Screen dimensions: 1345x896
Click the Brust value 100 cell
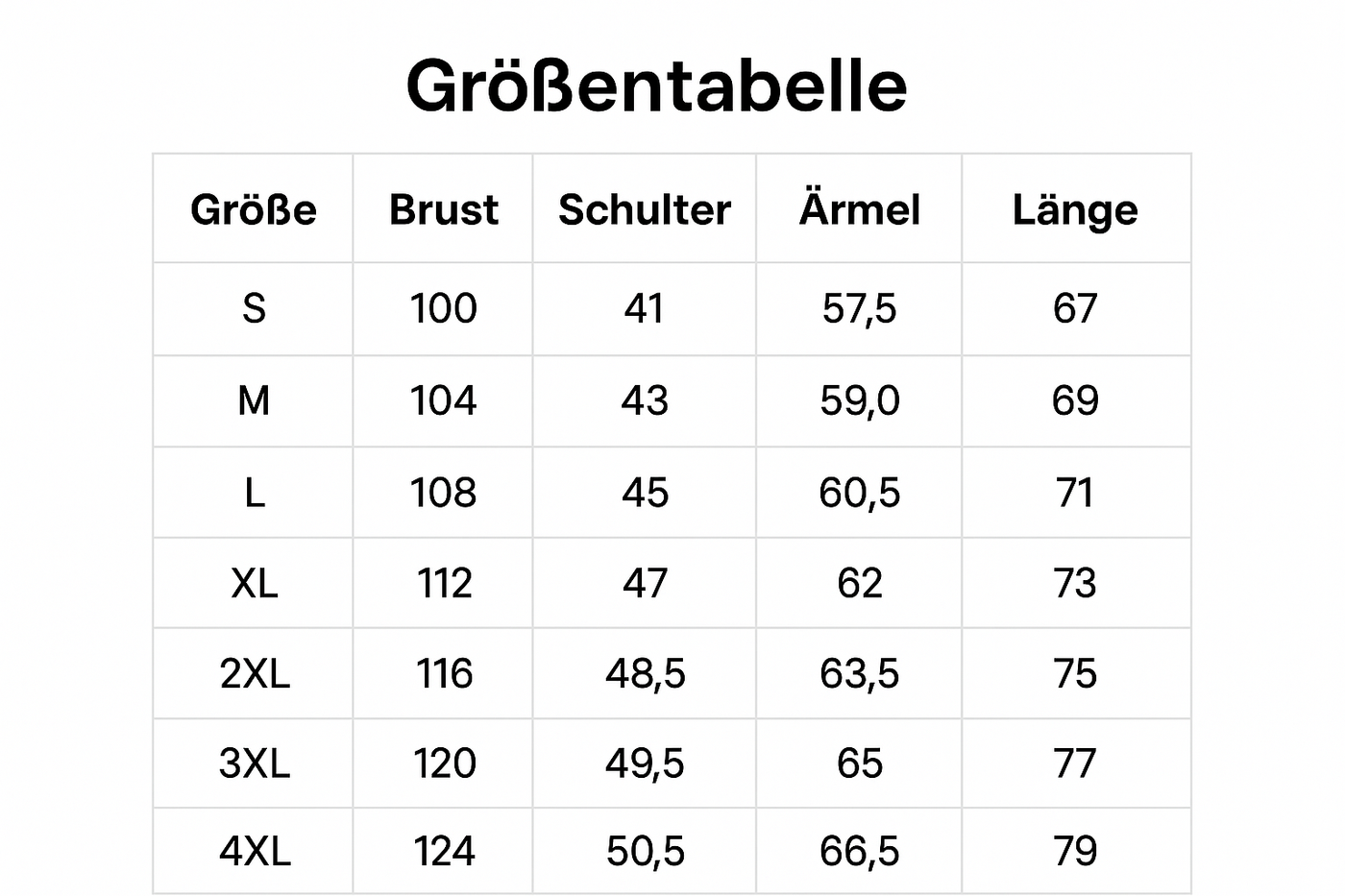tap(444, 308)
